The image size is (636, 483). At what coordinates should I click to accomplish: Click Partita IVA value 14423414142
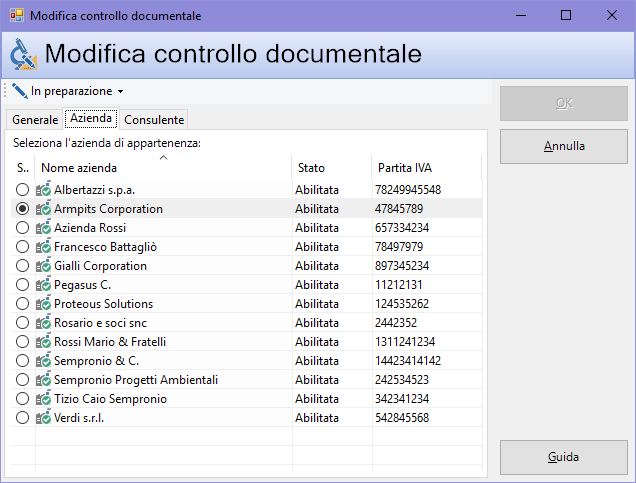point(408,361)
